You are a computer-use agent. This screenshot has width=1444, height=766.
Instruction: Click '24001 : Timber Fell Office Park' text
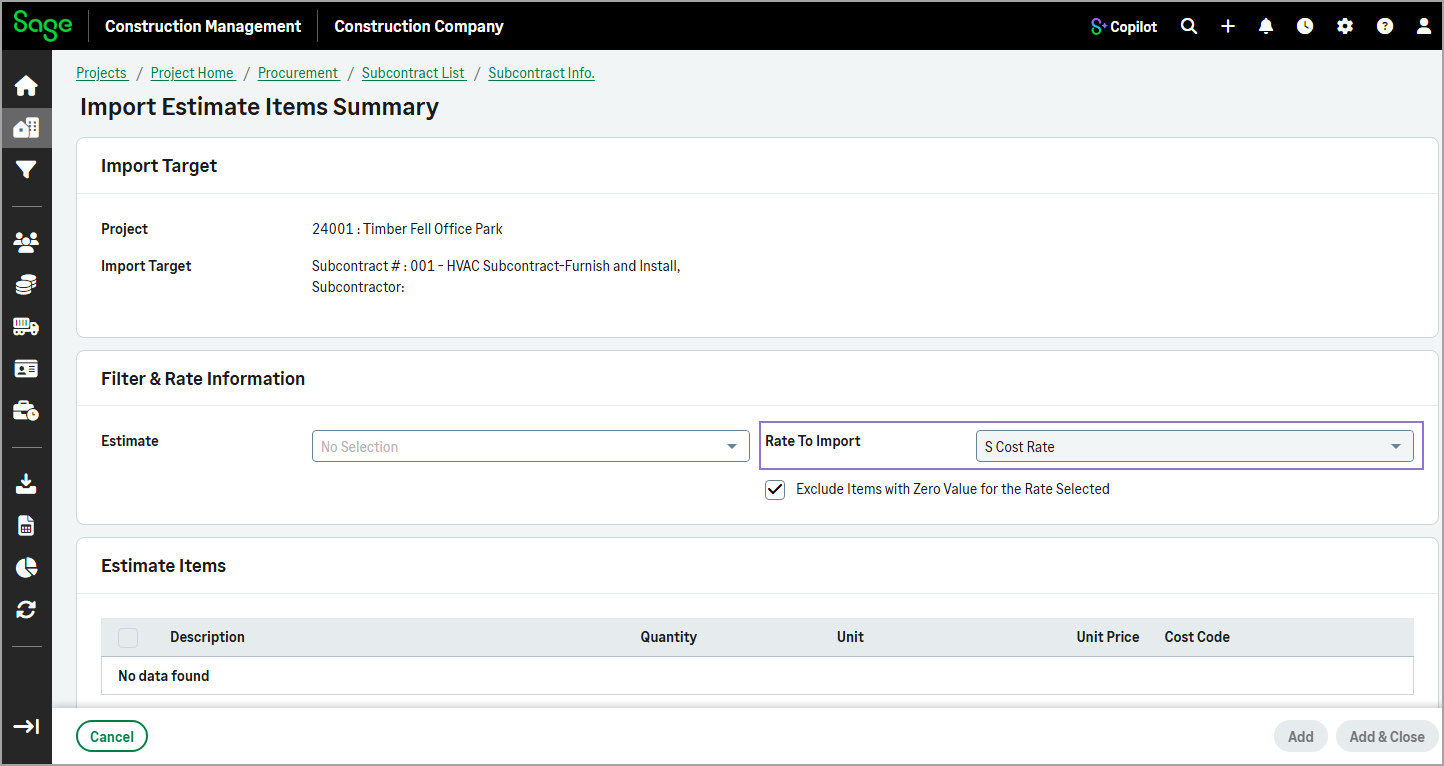point(407,229)
